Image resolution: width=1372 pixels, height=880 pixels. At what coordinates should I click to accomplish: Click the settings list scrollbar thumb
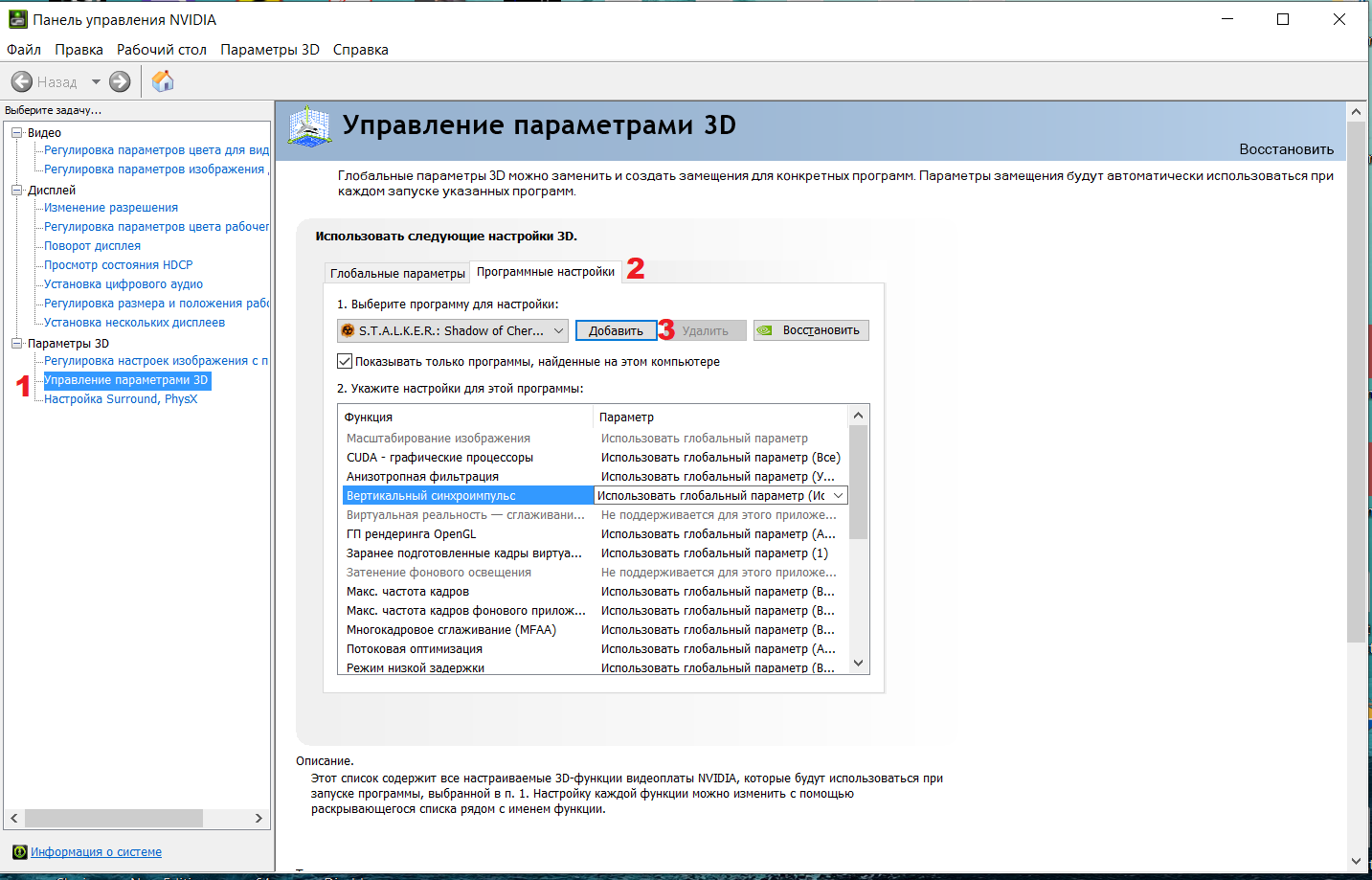[x=858, y=483]
